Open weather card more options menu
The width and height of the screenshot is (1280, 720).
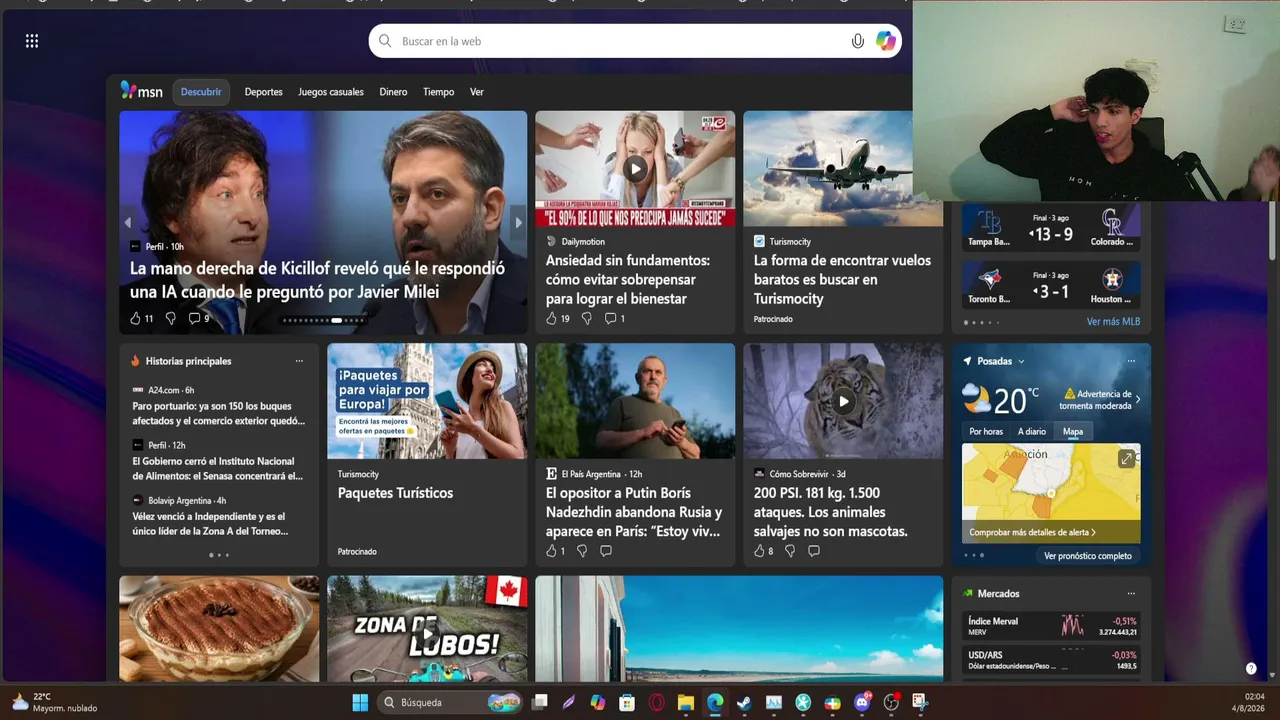(x=1131, y=361)
